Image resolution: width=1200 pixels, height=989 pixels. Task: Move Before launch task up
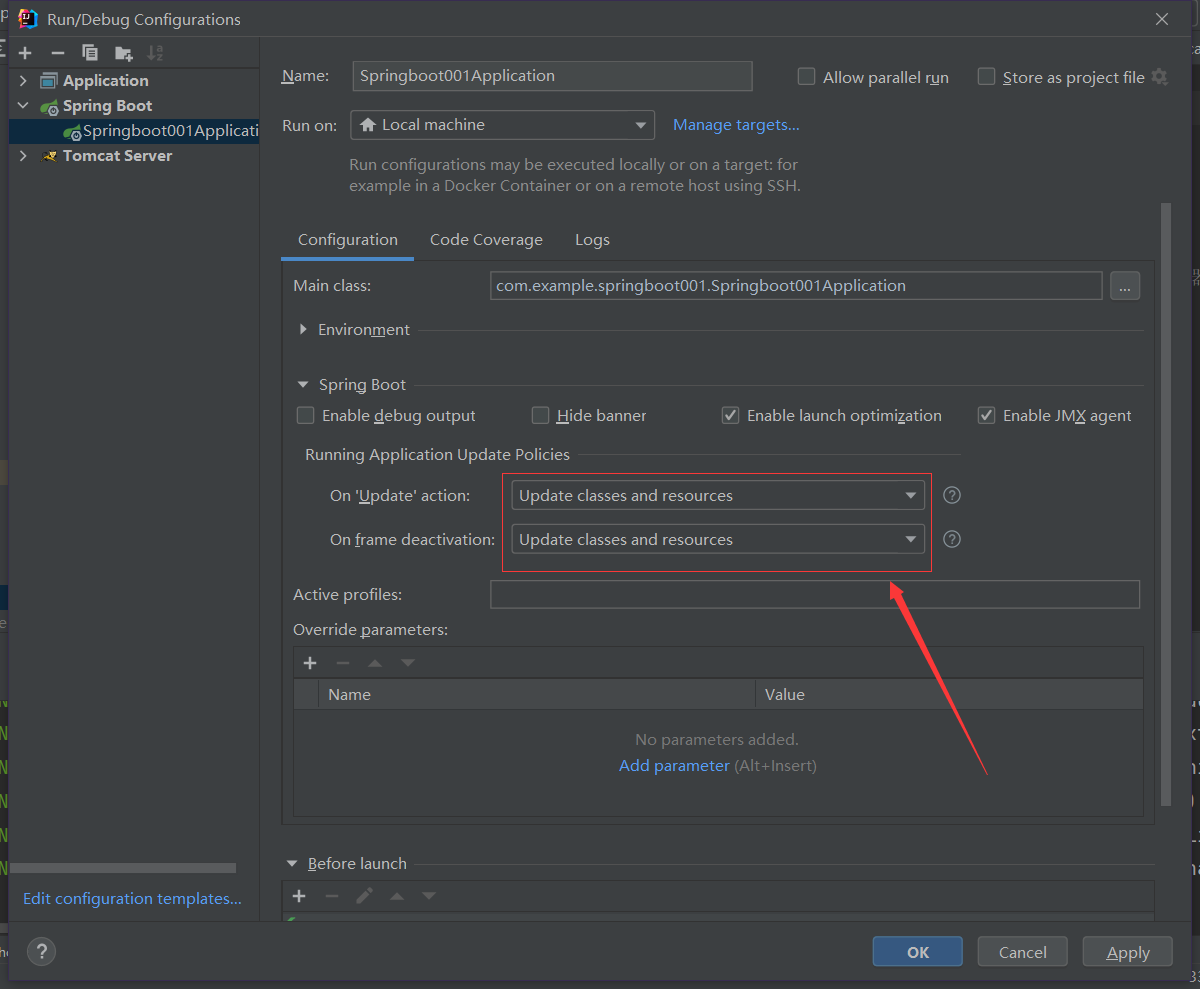(x=397, y=896)
